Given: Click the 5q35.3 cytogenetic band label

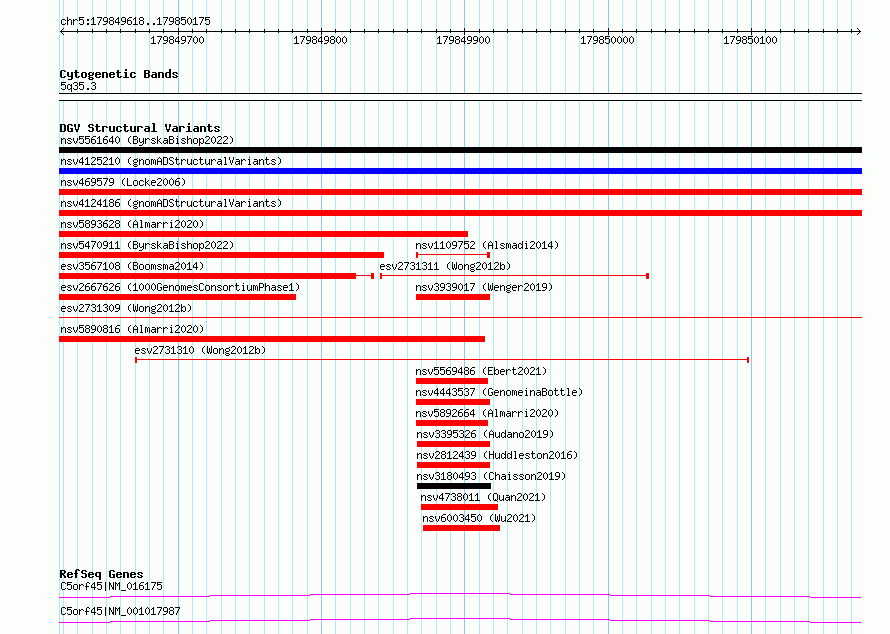Looking at the screenshot, I should point(78,86).
